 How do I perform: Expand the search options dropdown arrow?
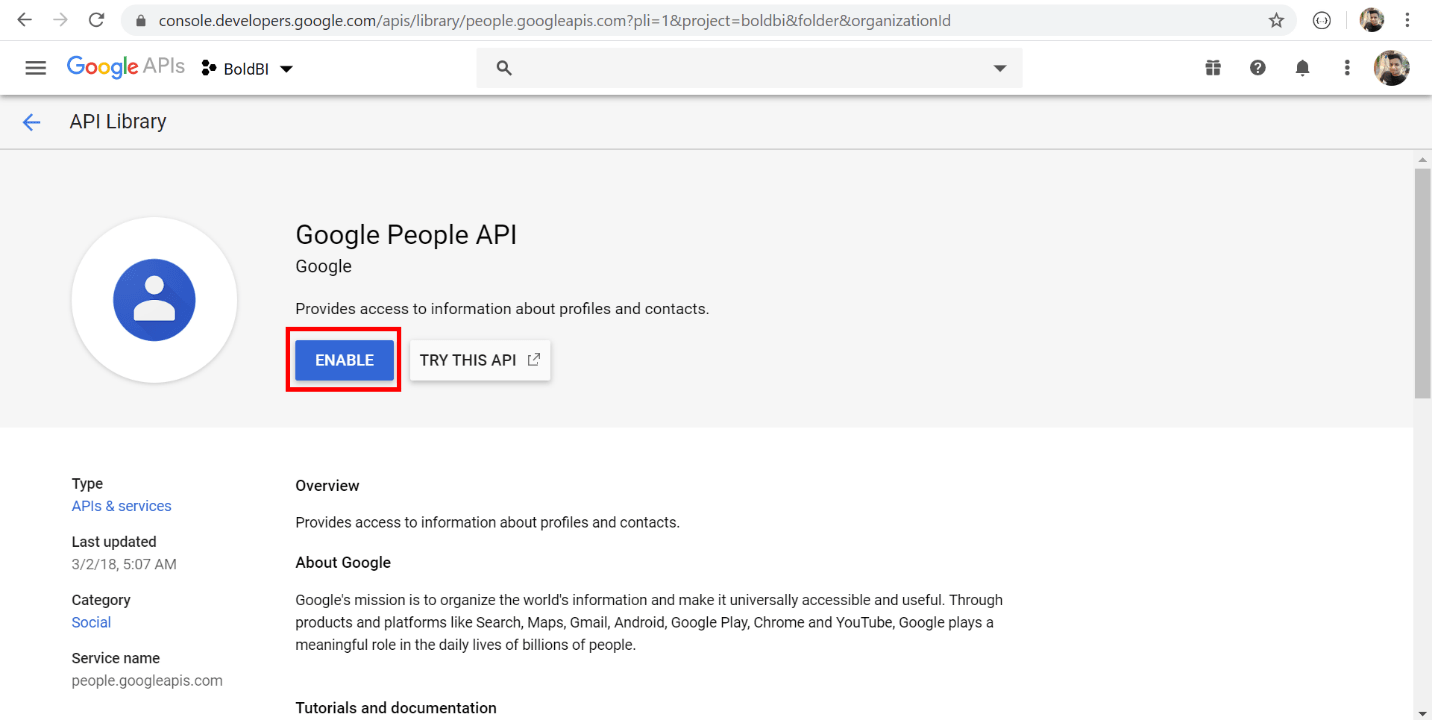(x=999, y=67)
